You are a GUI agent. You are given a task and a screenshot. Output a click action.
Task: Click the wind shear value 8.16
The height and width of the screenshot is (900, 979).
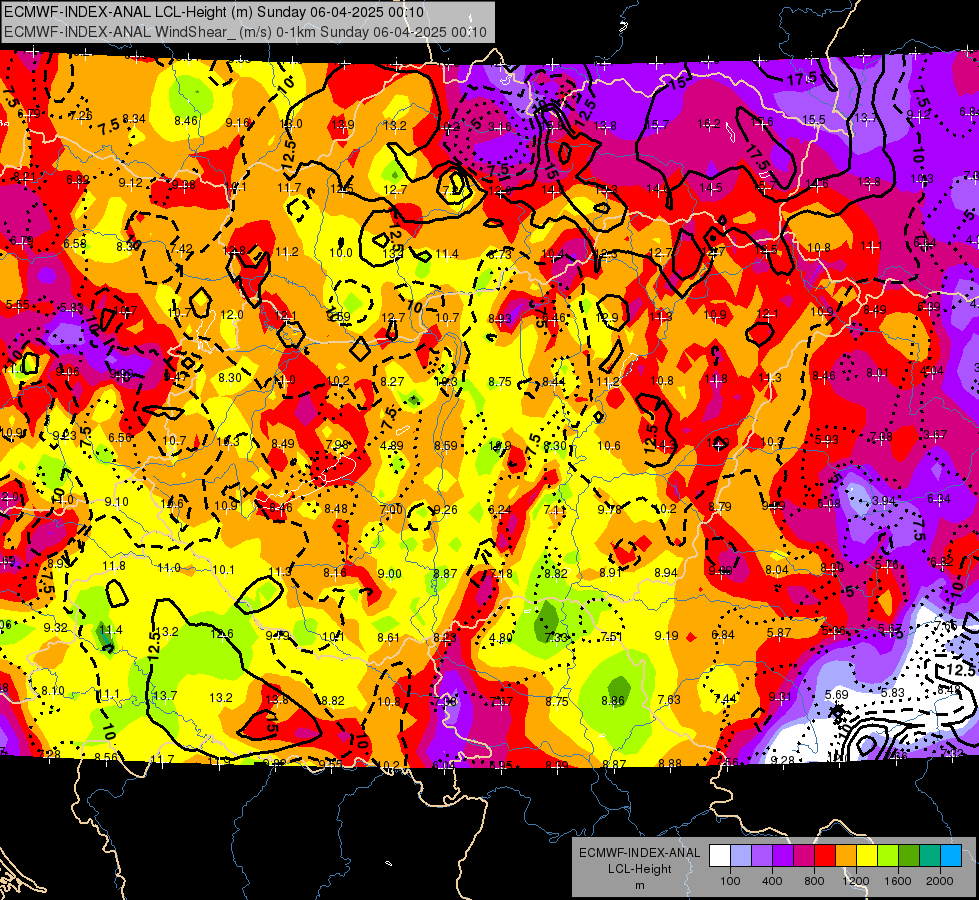coord(335,573)
